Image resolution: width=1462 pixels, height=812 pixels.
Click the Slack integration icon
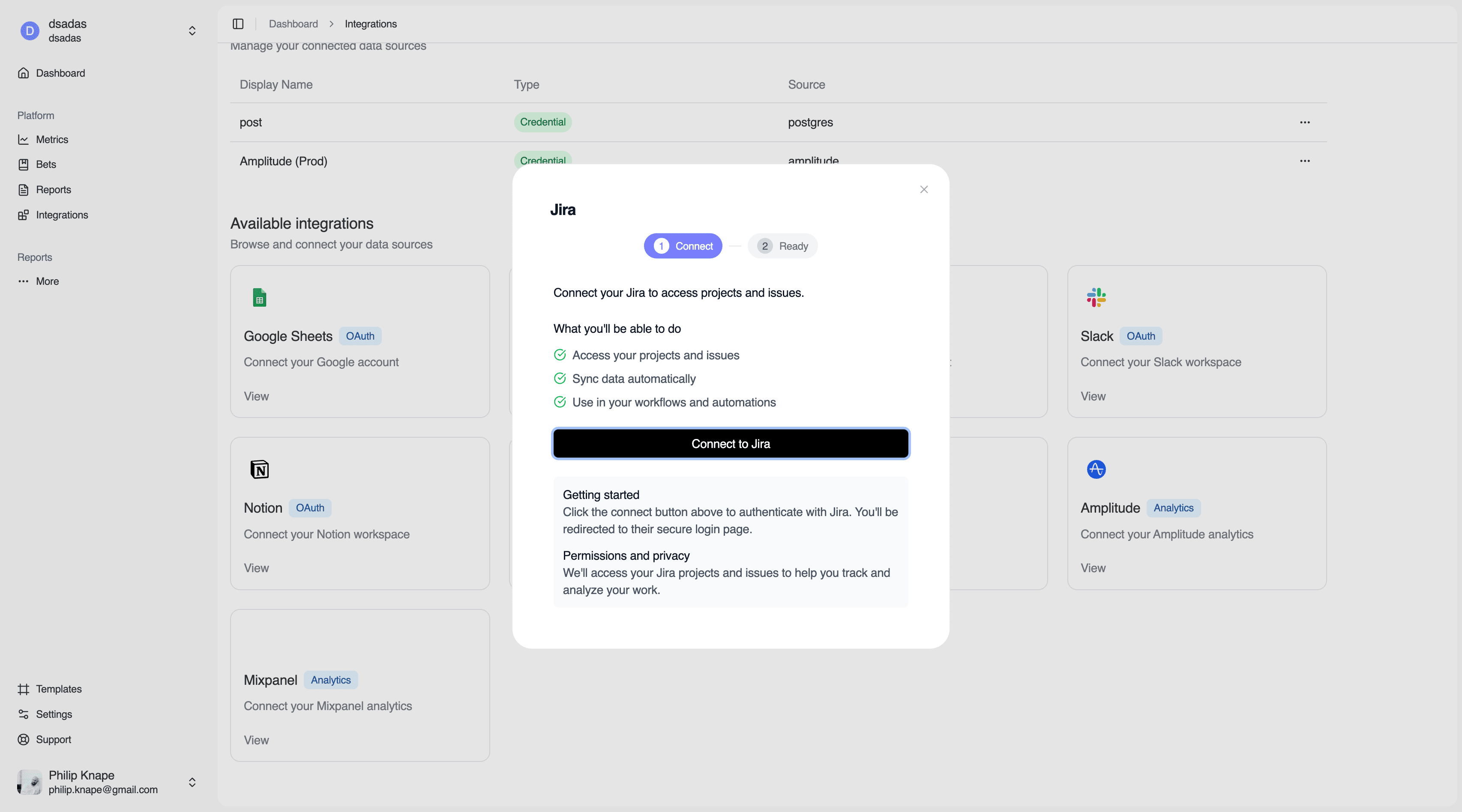1096,297
